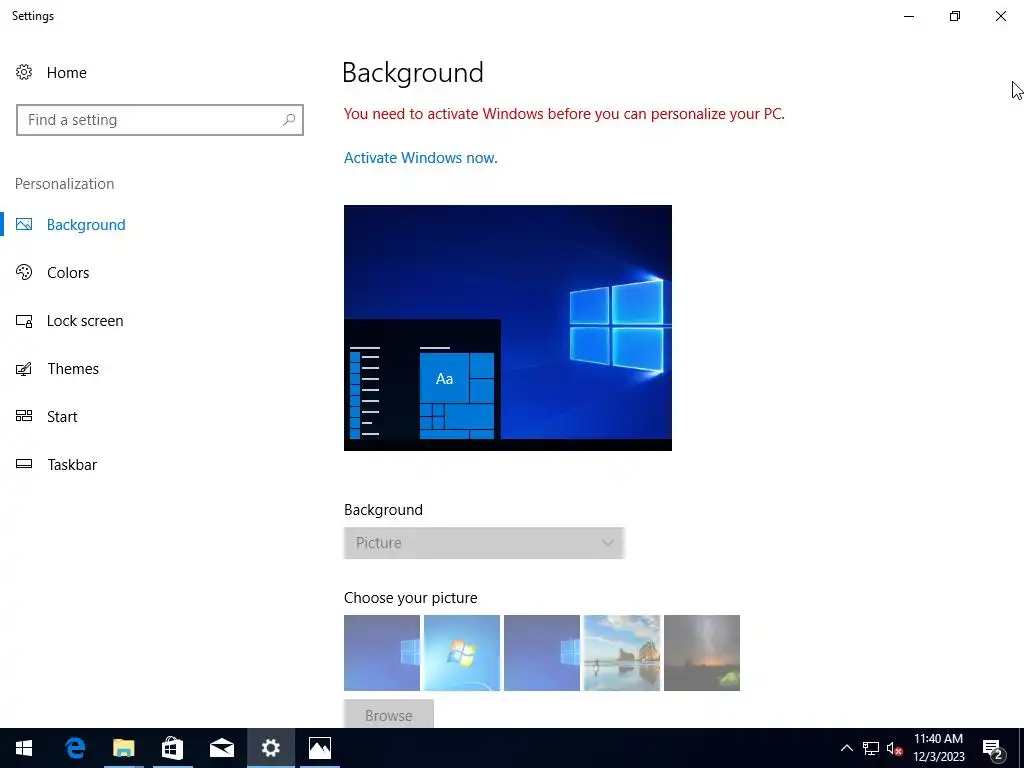Screen dimensions: 1024x768
Task: Select the night sky tent wallpaper thumbnail
Action: click(x=702, y=652)
